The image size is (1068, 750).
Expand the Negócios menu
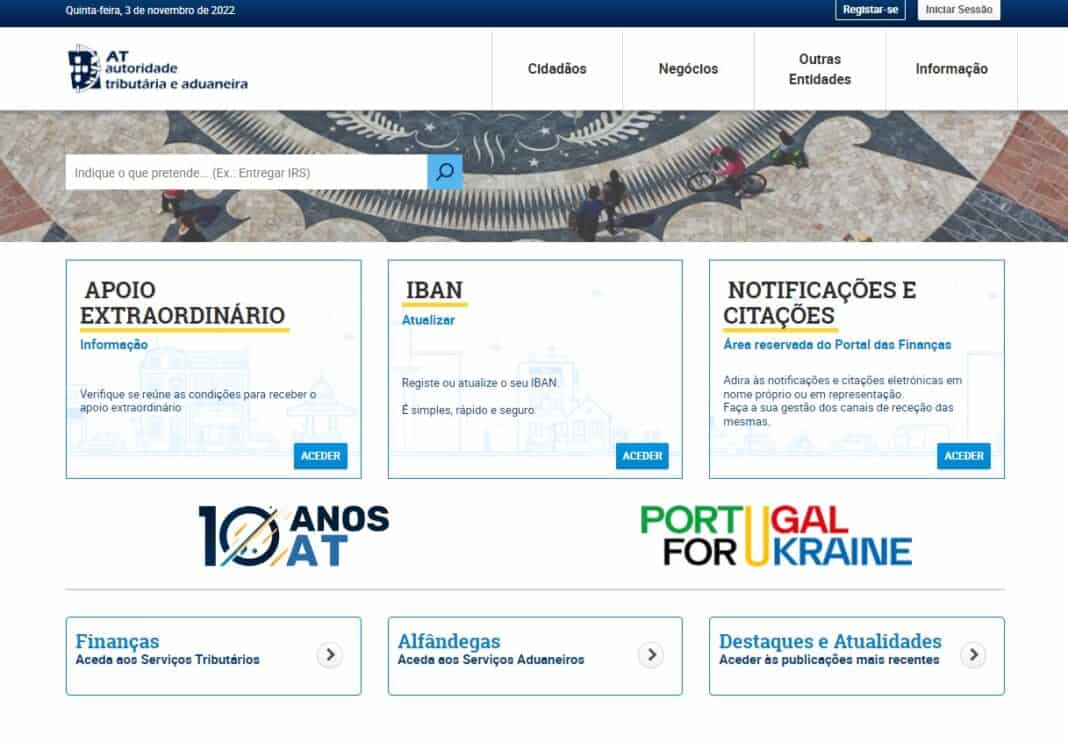(x=688, y=69)
